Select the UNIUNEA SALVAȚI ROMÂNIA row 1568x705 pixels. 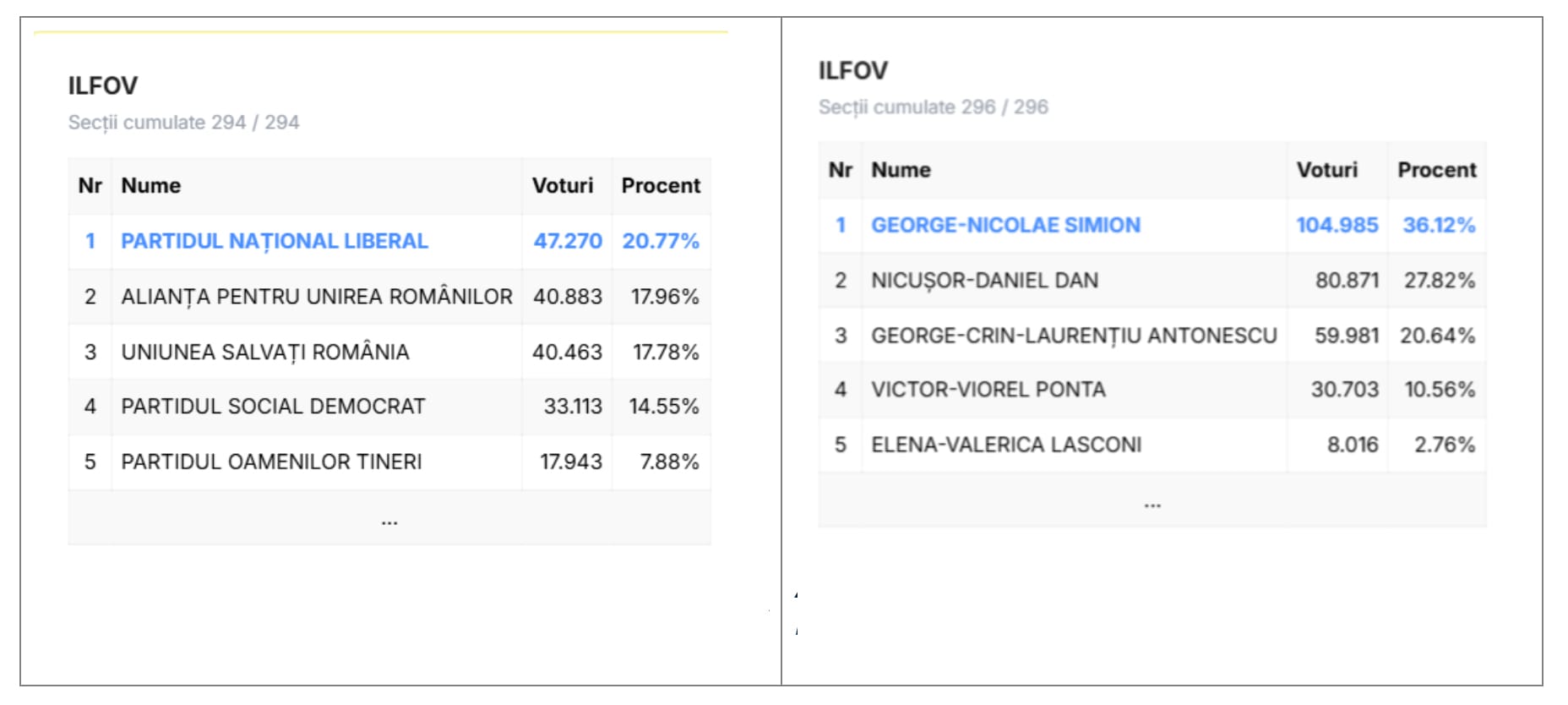tap(265, 352)
